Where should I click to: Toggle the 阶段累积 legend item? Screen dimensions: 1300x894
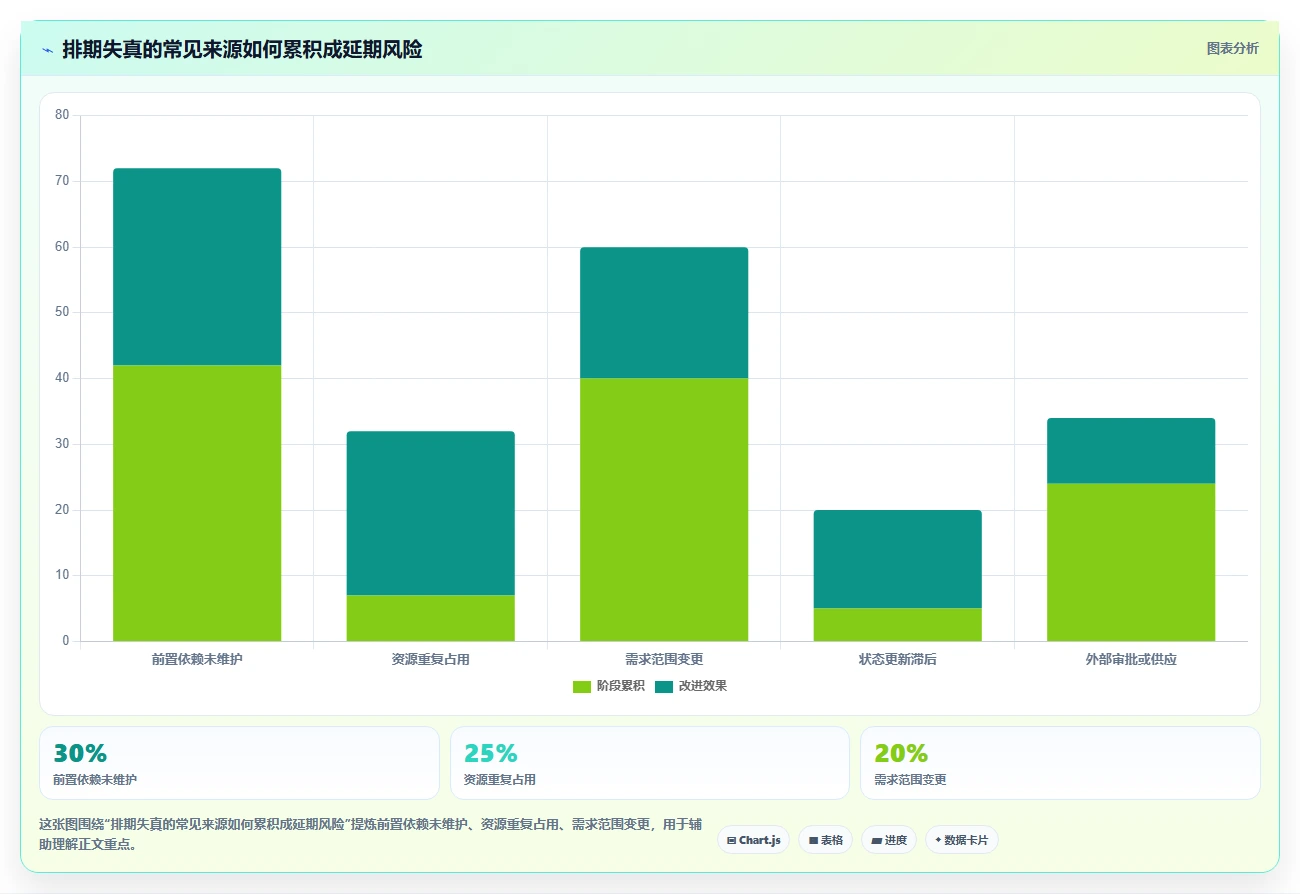608,686
